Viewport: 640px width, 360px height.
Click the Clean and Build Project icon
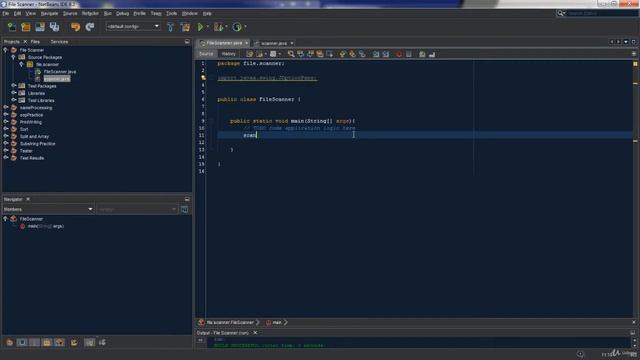tap(185, 27)
